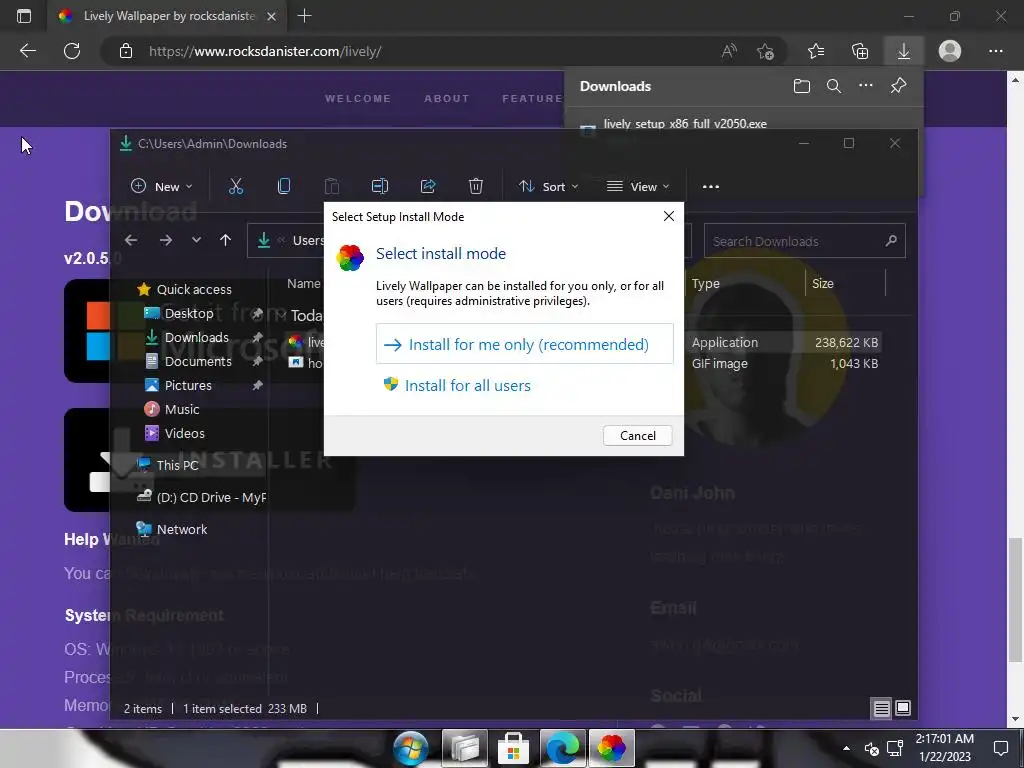The height and width of the screenshot is (768, 1024).
Task: Click the Copy icon in File Explorer
Action: pos(284,186)
